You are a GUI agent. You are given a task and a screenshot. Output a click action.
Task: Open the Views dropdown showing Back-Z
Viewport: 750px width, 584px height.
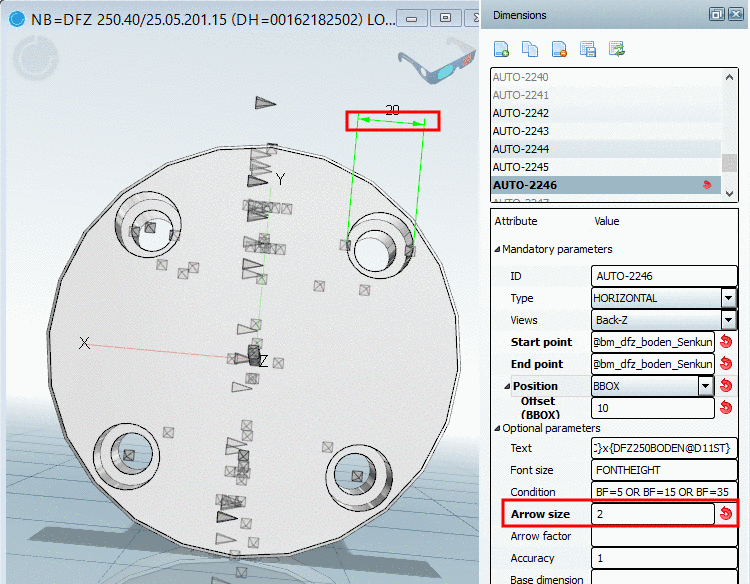[728, 320]
